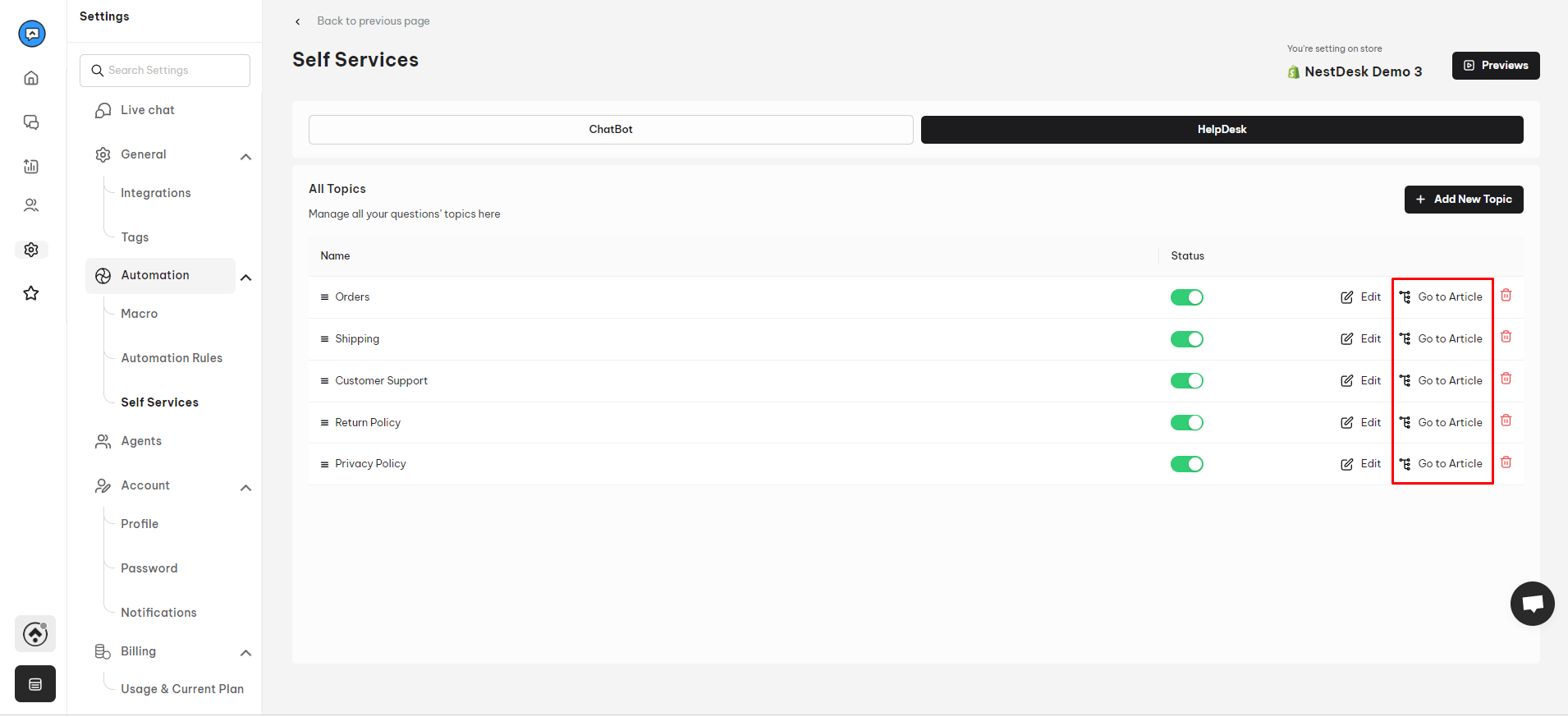Click the drag handle icon for Shipping
Image resolution: width=1568 pixels, height=717 pixels.
click(x=324, y=339)
